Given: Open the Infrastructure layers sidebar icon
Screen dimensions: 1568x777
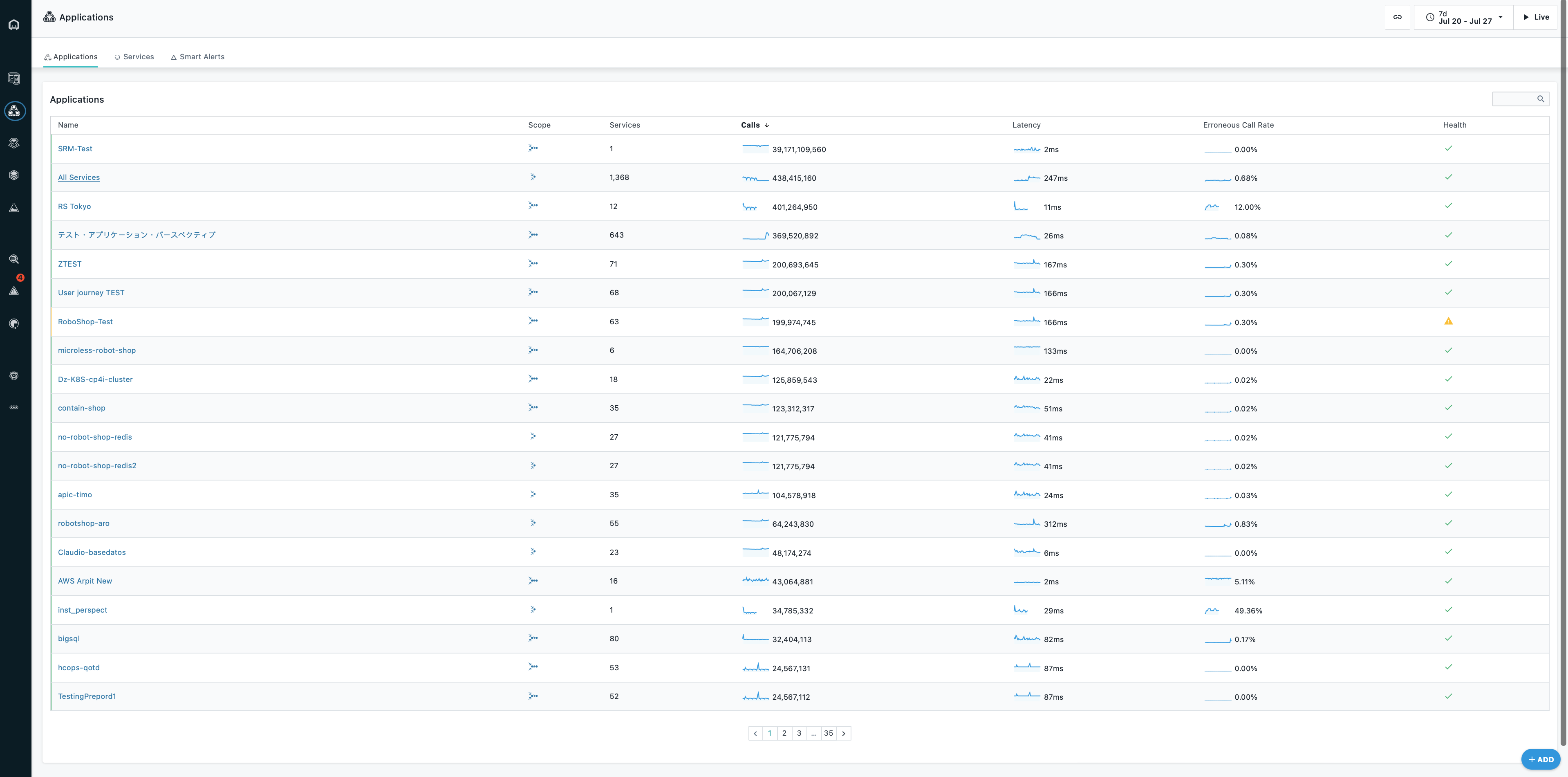Looking at the screenshot, I should click(14, 175).
